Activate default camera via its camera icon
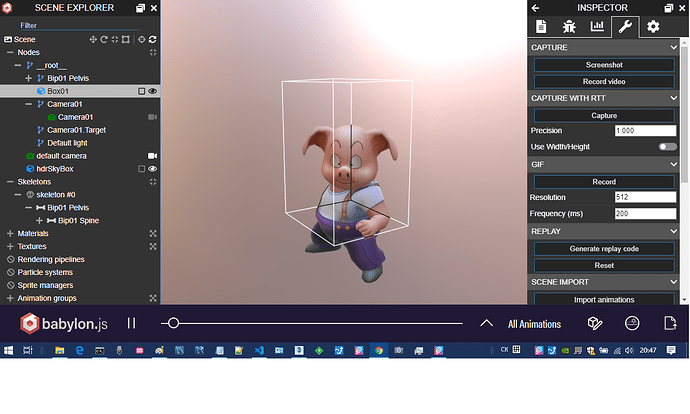Image resolution: width=690 pixels, height=414 pixels. pos(153,156)
